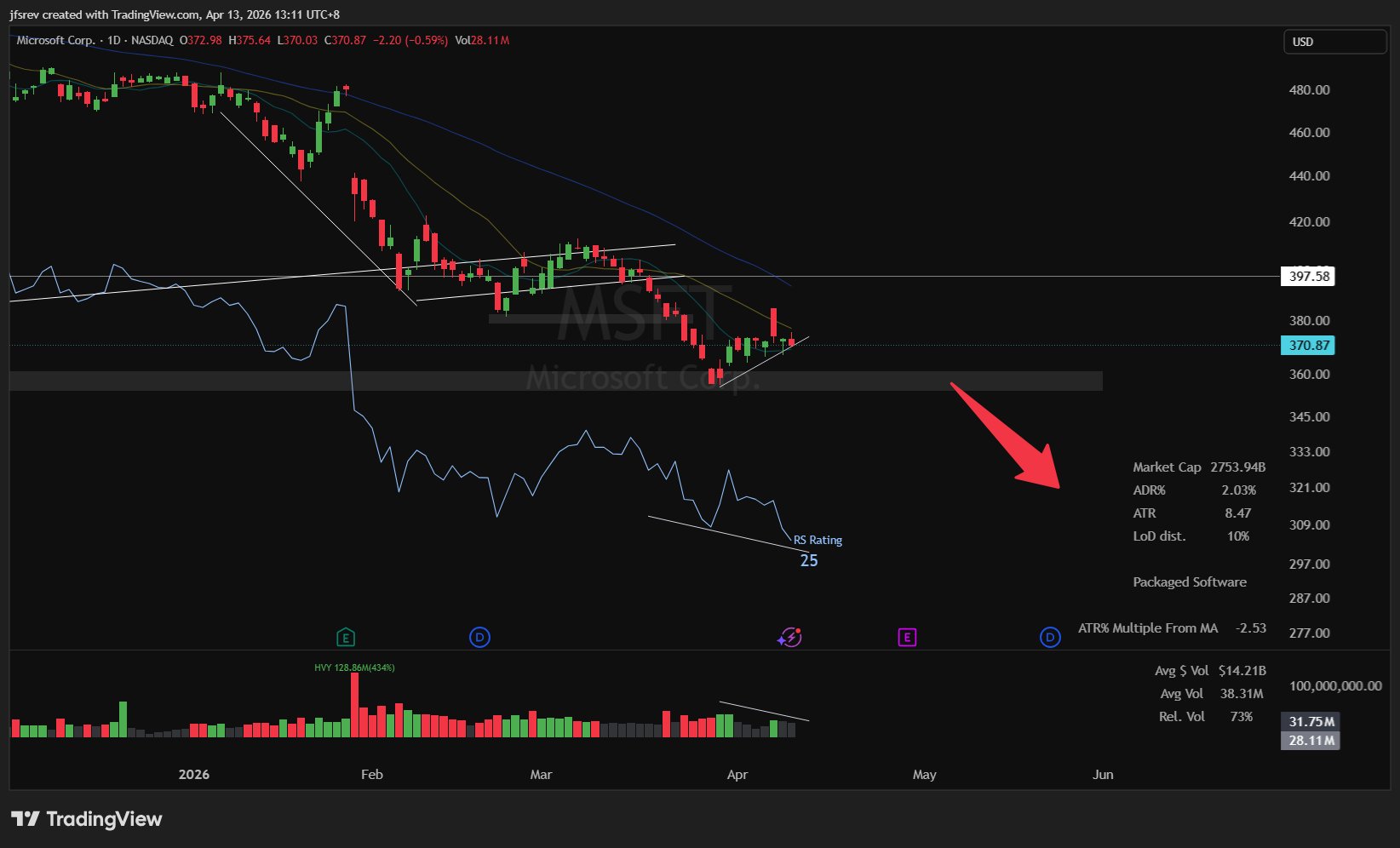Viewport: 1400px width, 848px height.
Task: Click the close value C370.87 in header
Action: pyautogui.click(x=345, y=40)
